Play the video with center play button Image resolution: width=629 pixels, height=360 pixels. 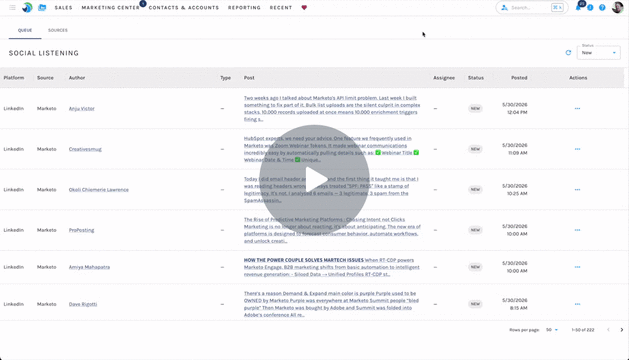[314, 180]
